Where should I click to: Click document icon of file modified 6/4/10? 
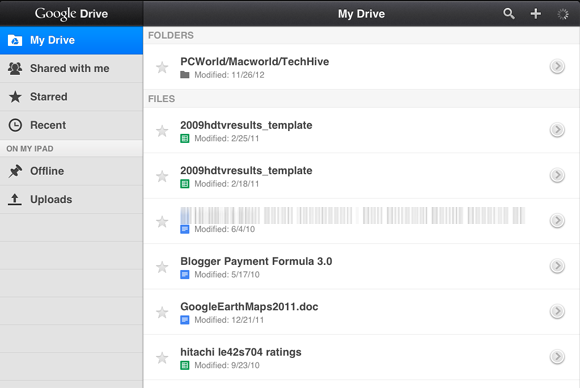pyautogui.click(x=185, y=229)
